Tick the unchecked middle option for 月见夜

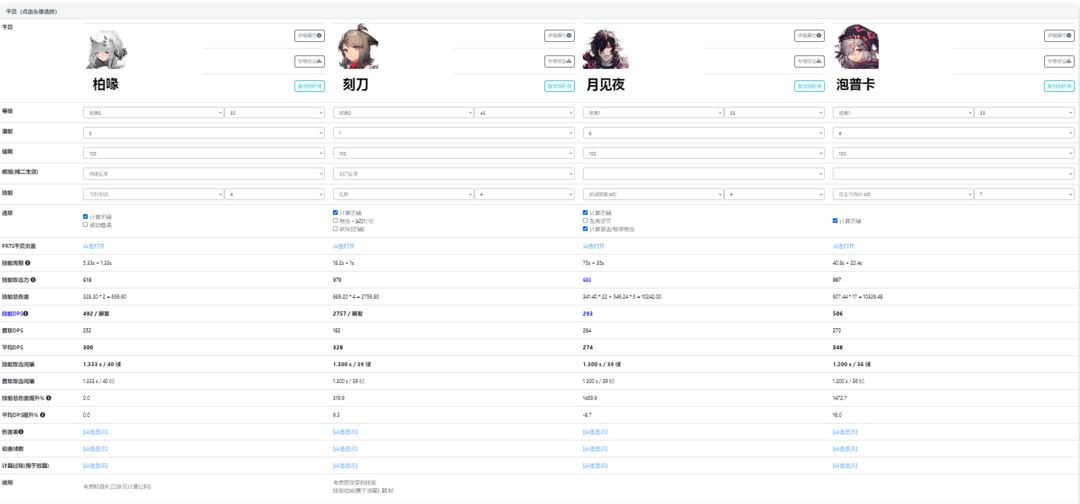click(x=585, y=220)
